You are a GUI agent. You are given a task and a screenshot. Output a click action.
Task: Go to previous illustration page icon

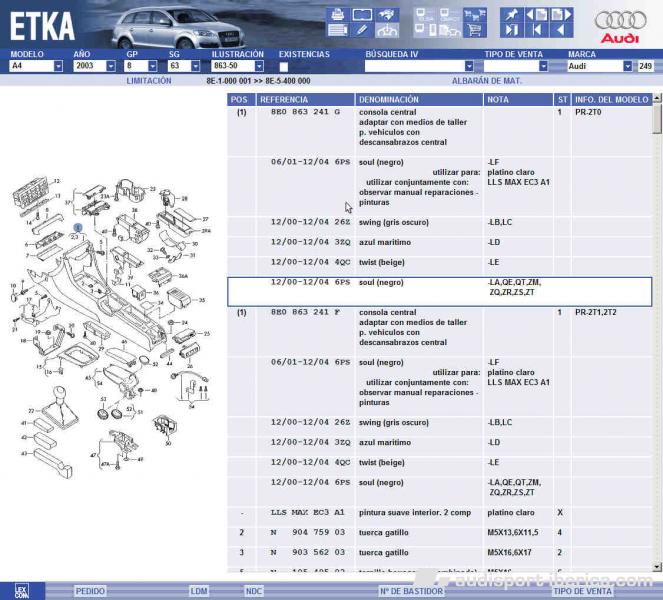pyautogui.click(x=537, y=15)
